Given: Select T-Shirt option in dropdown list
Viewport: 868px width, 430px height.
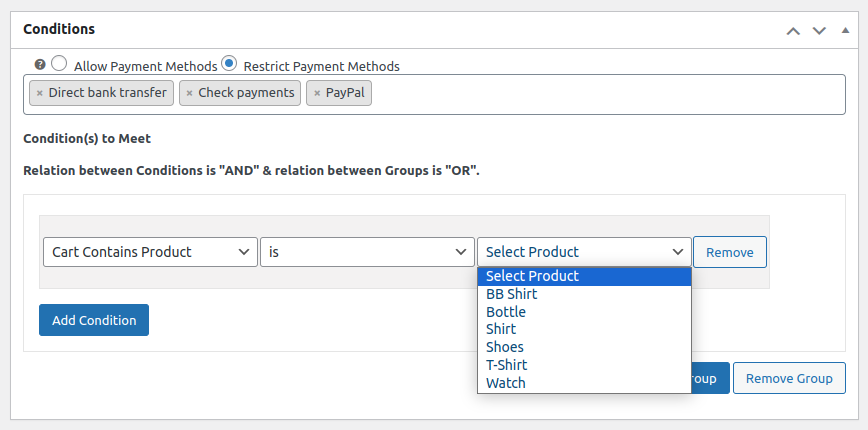Looking at the screenshot, I should tap(507, 365).
